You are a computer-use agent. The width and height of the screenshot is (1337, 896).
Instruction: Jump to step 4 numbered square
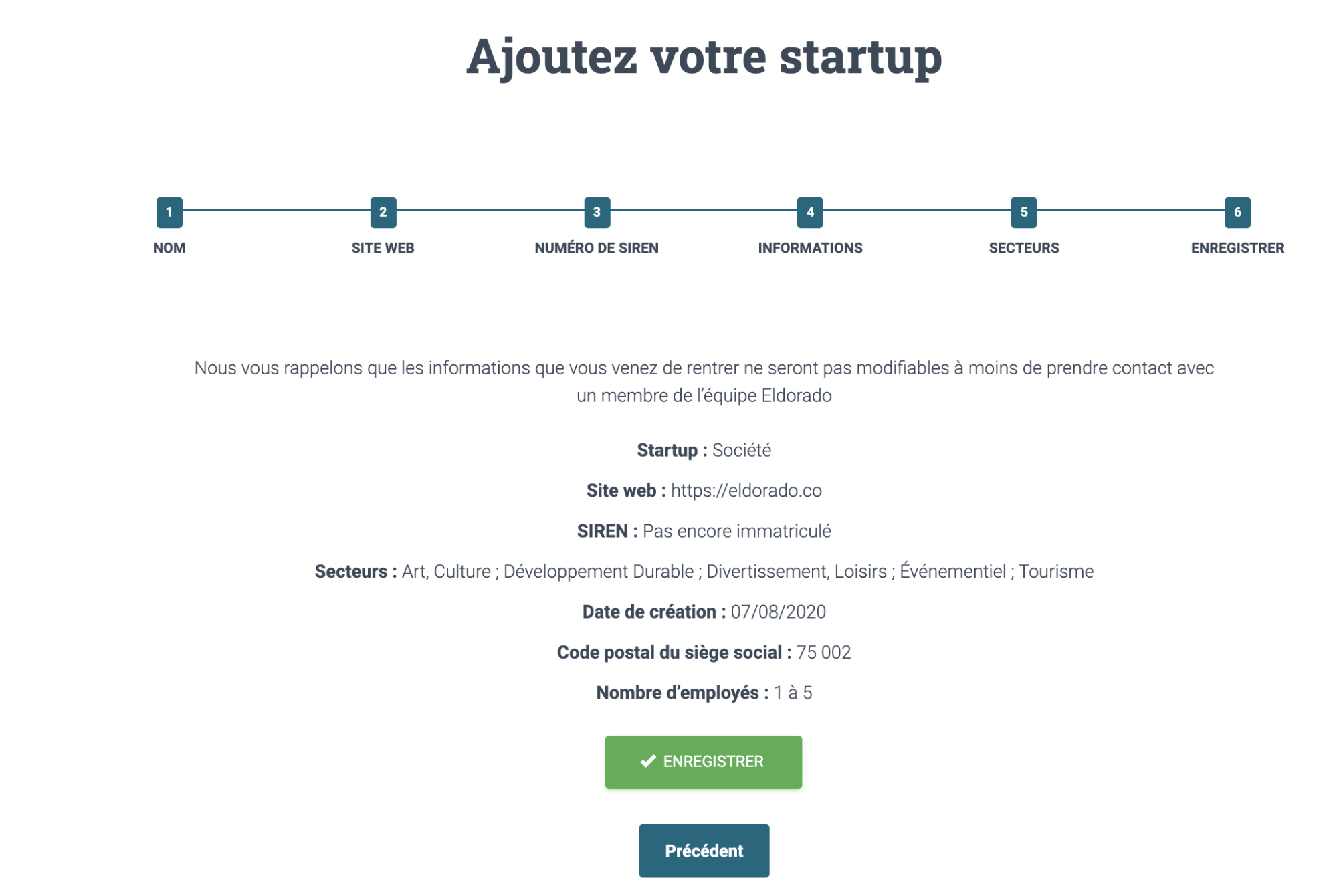(x=810, y=212)
